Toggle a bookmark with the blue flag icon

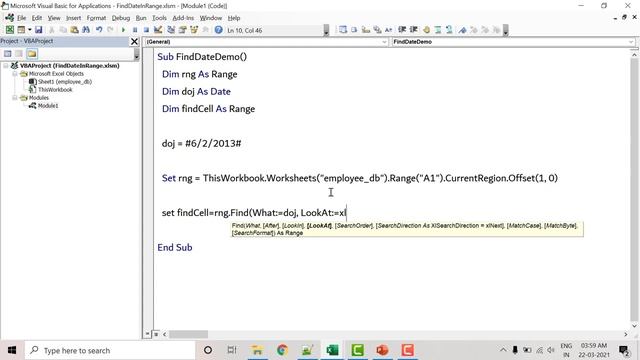point(462,30)
